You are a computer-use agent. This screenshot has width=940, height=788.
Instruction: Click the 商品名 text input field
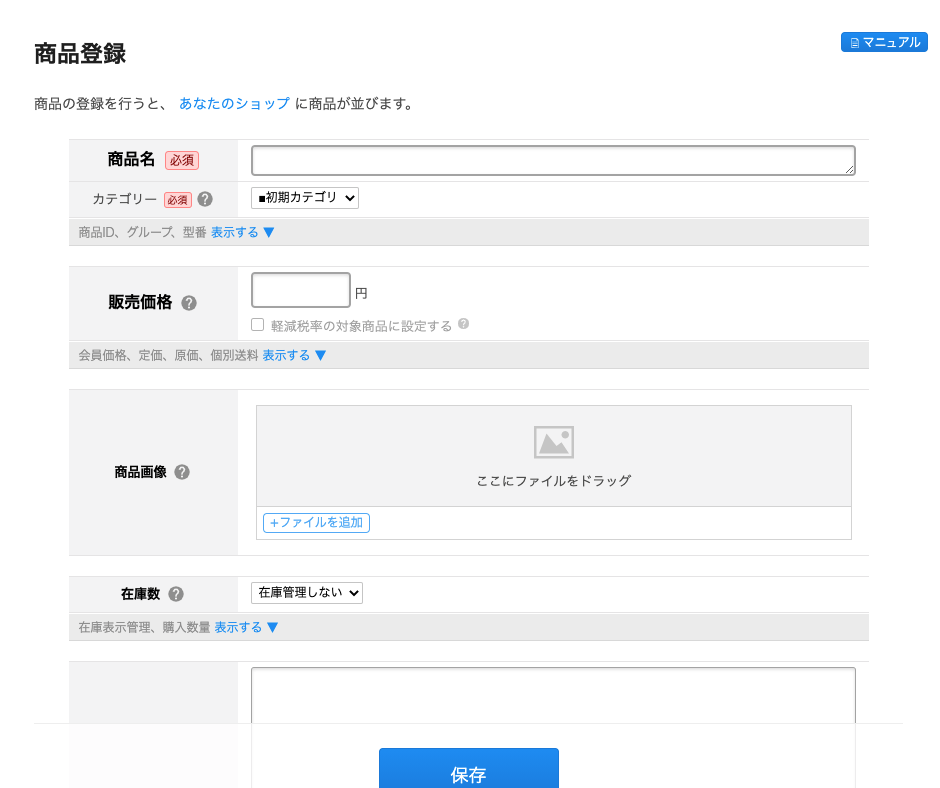[553, 160]
